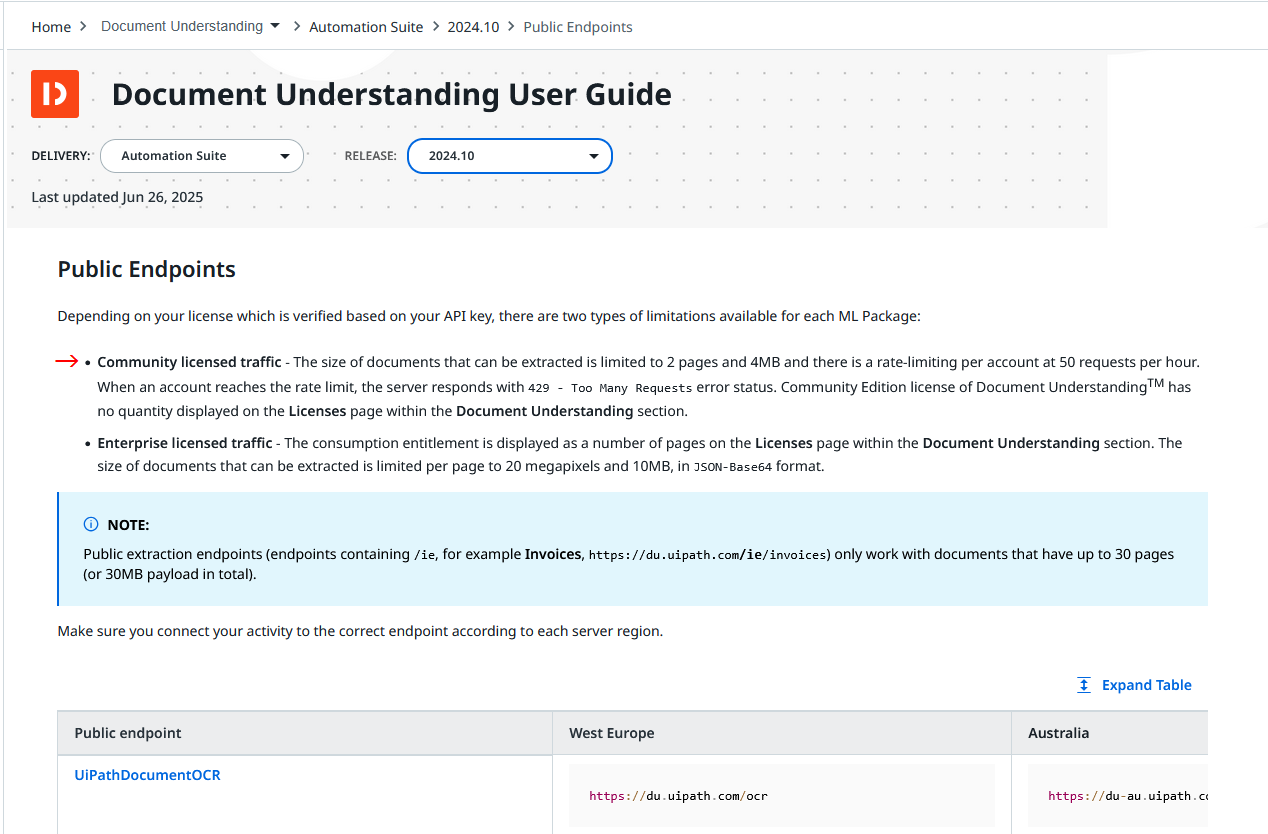
Task: Open the Release 2024.10 dropdown
Action: tap(509, 156)
